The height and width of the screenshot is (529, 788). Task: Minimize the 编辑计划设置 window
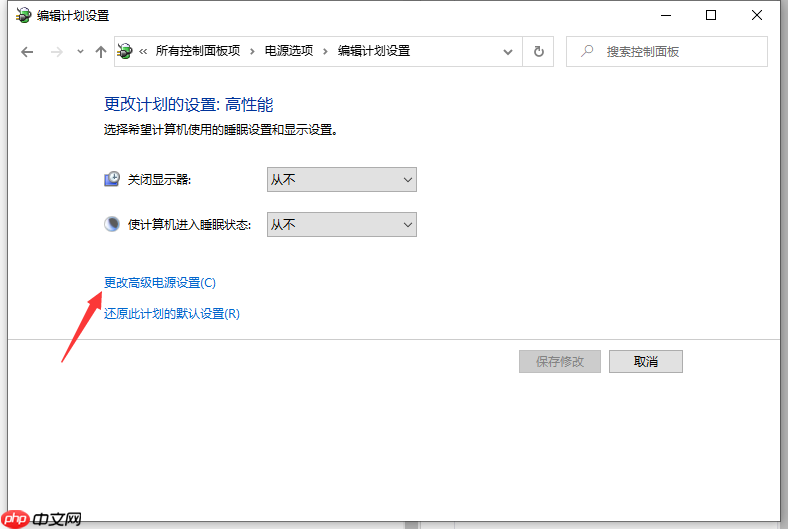pos(666,16)
